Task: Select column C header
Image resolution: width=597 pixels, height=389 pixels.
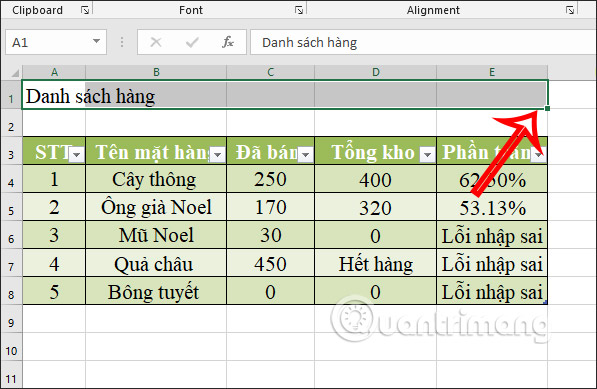Action: point(270,72)
